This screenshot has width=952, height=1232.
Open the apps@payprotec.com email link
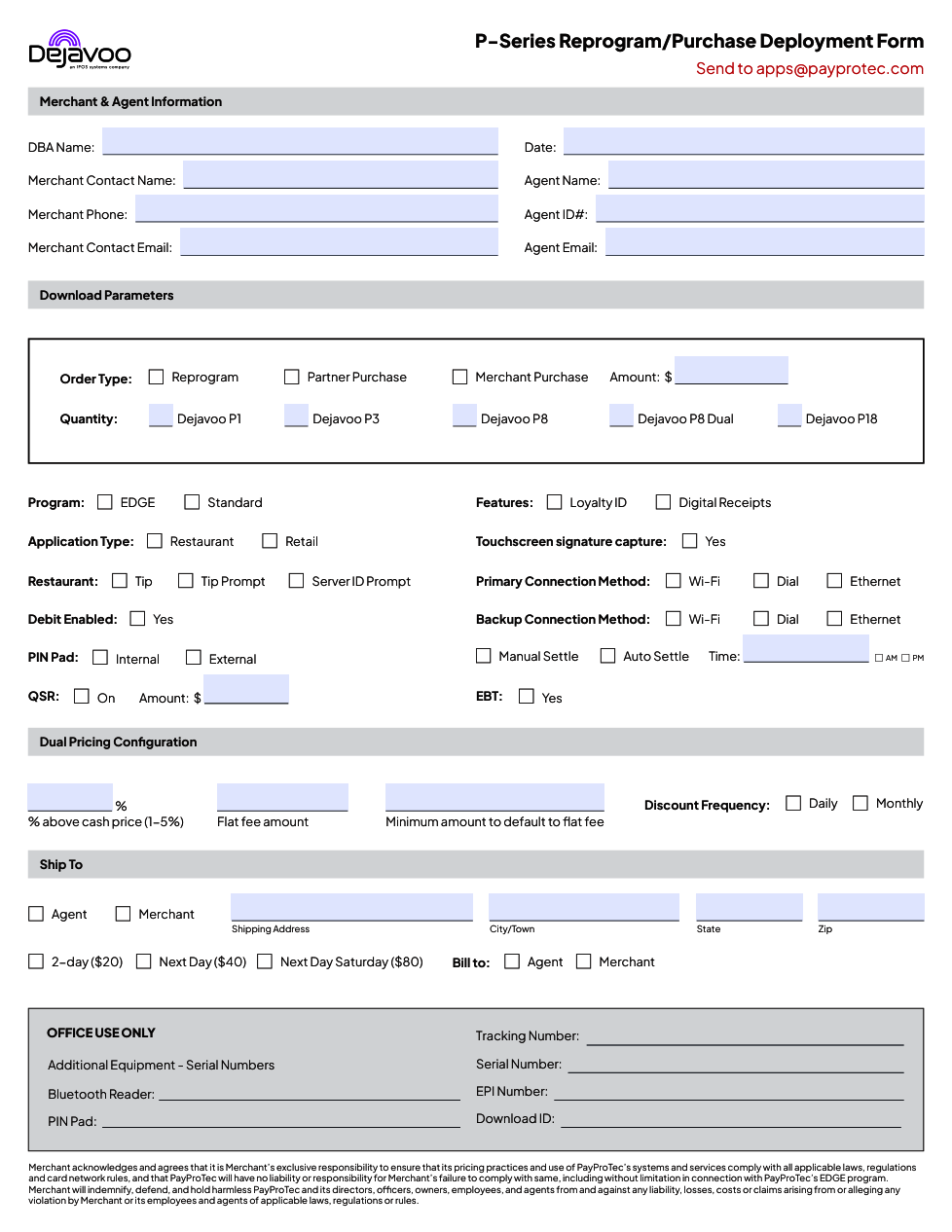tap(839, 69)
